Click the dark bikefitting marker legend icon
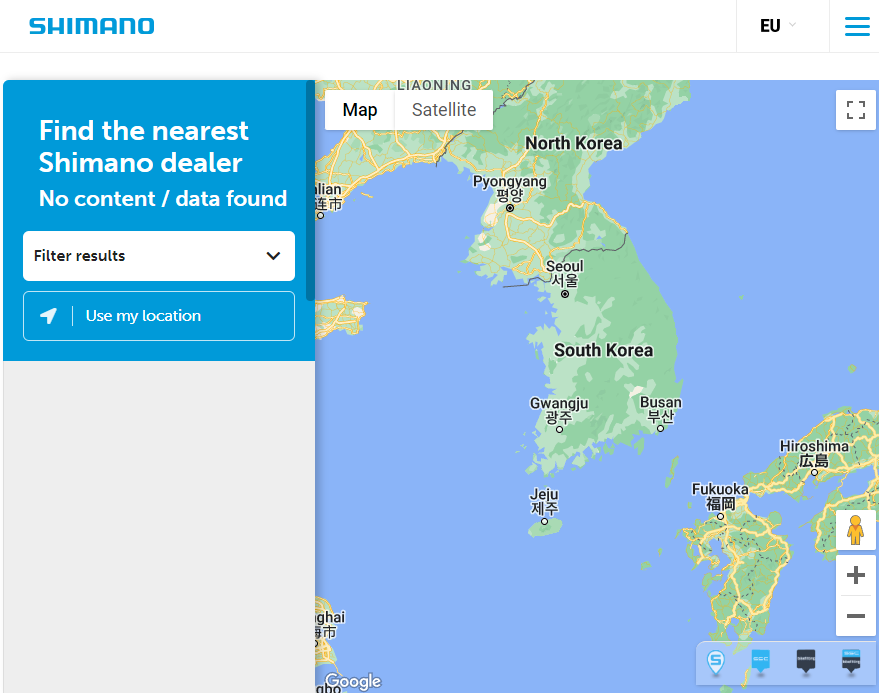This screenshot has width=879, height=693. (x=806, y=662)
